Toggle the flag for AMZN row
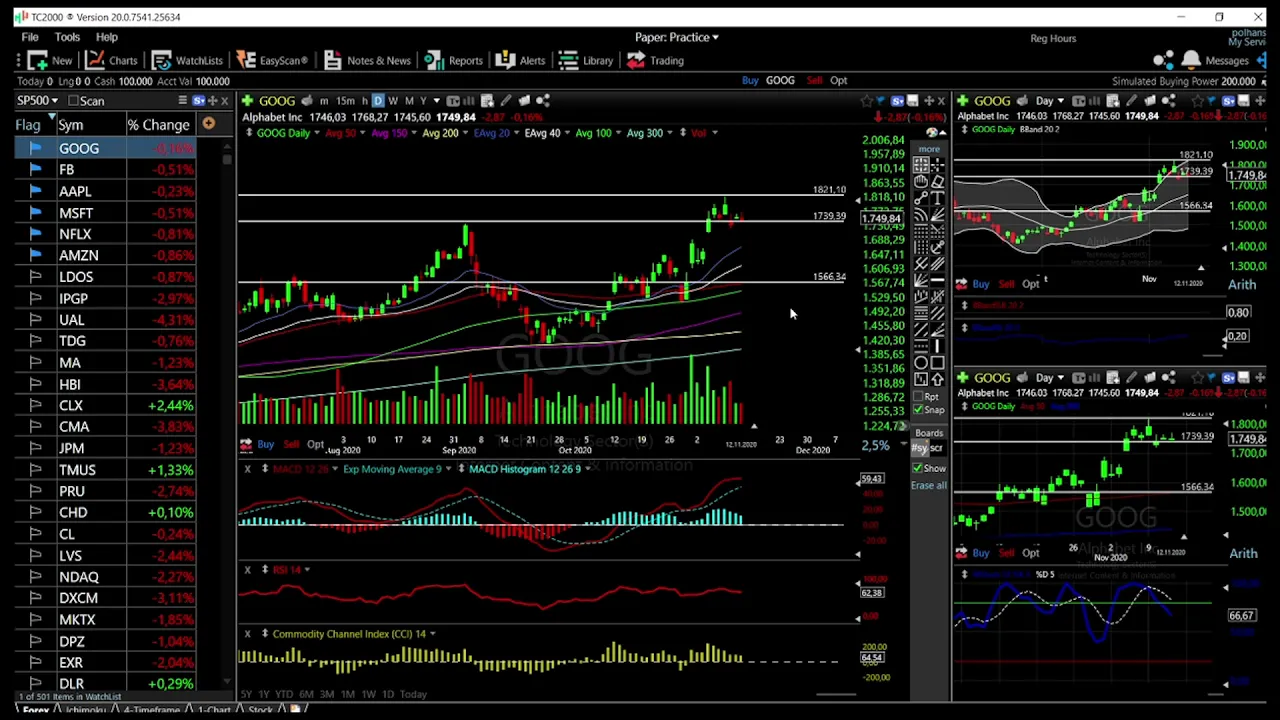This screenshot has width=1280, height=720. [x=35, y=255]
